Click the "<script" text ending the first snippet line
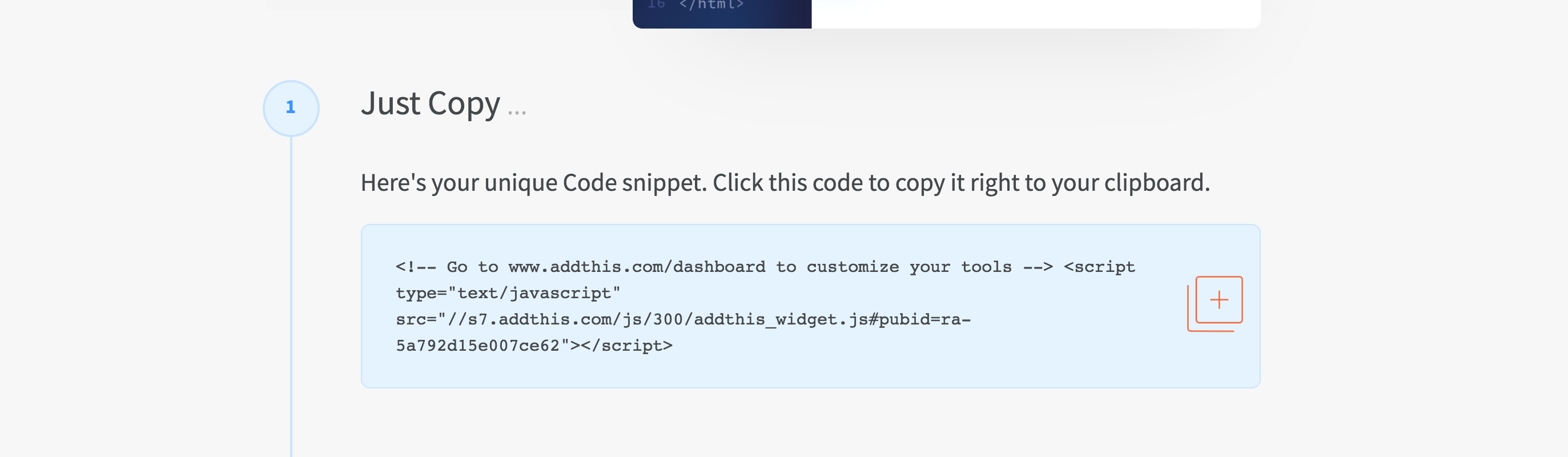Screen dimensions: 1568x457 [1099, 267]
